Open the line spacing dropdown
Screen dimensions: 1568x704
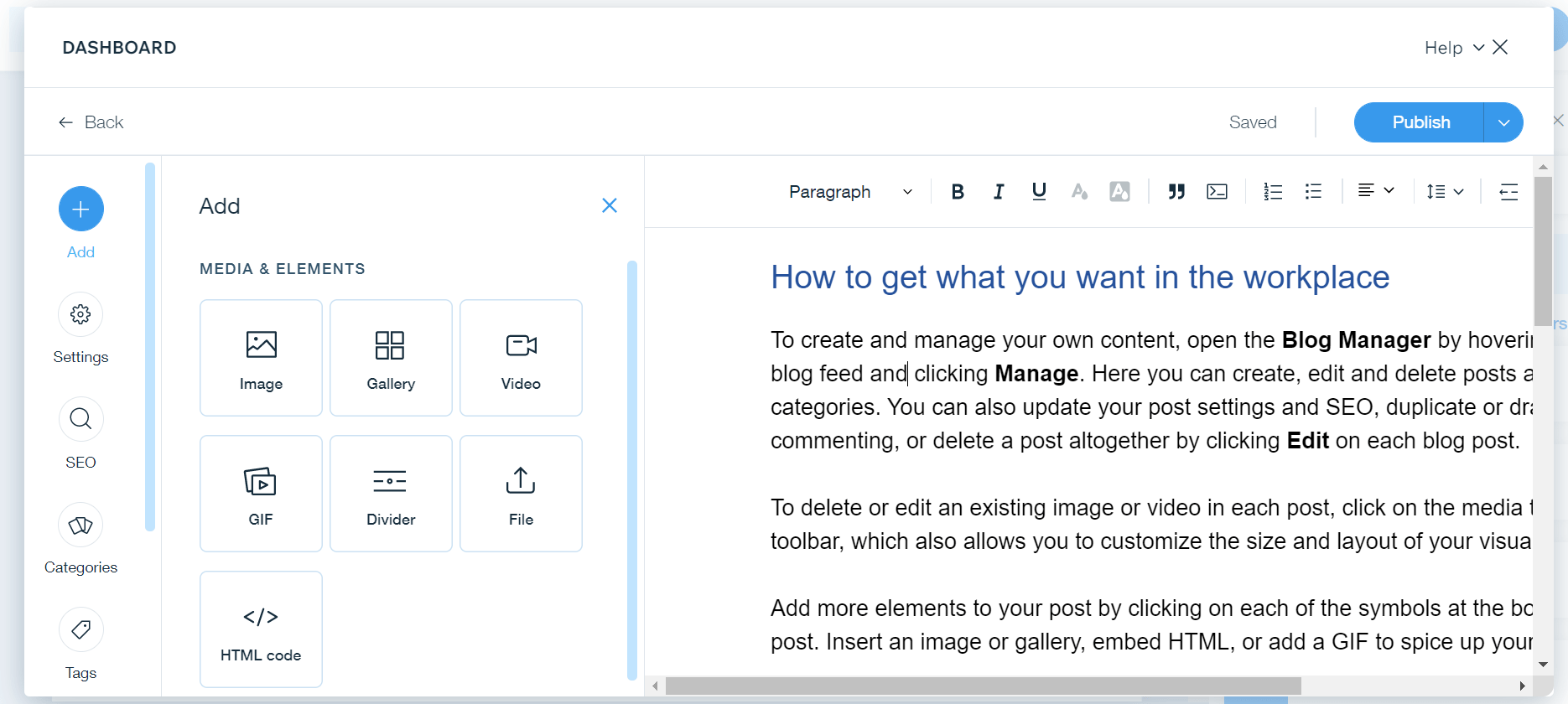tap(1445, 192)
